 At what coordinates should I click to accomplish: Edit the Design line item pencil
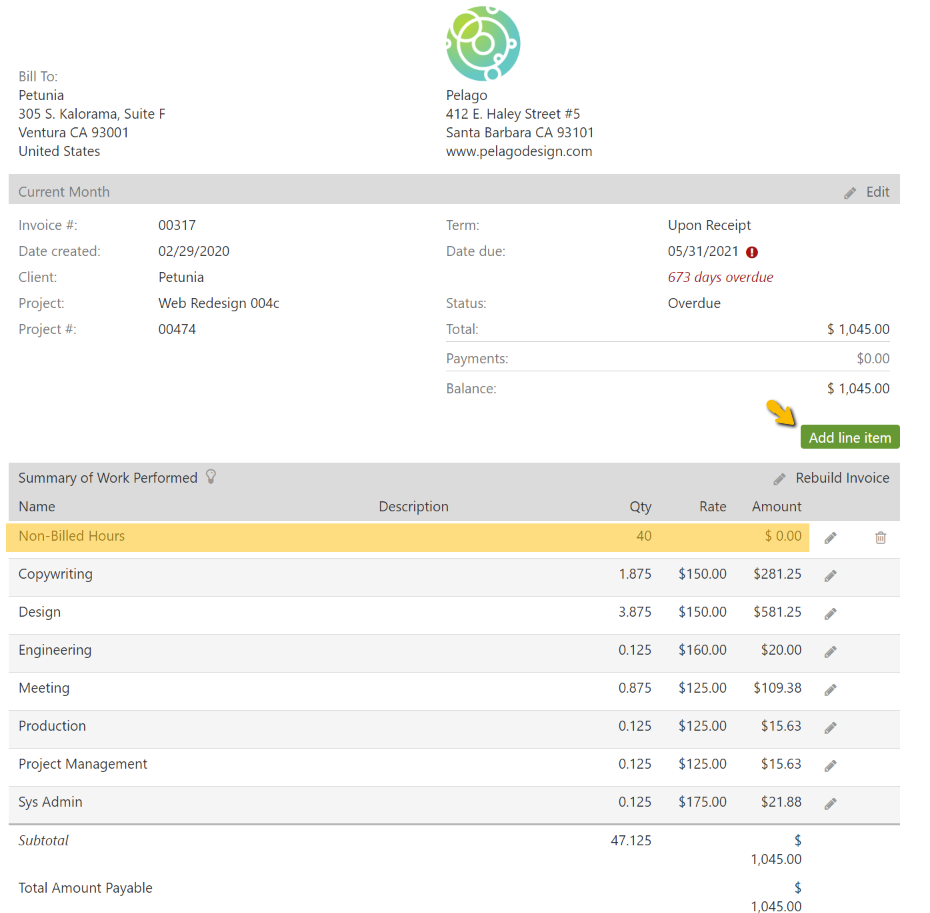click(830, 614)
